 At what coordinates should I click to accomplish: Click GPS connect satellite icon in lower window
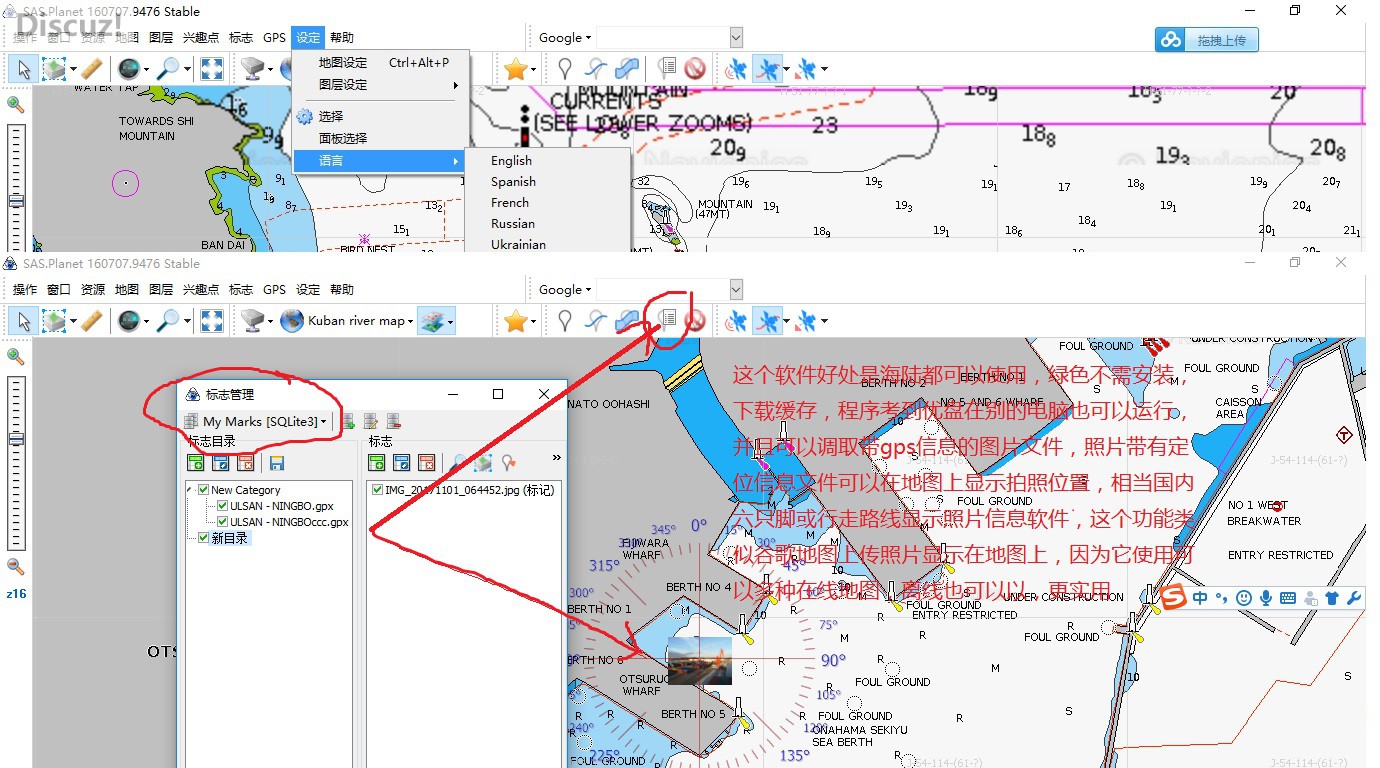coord(737,321)
